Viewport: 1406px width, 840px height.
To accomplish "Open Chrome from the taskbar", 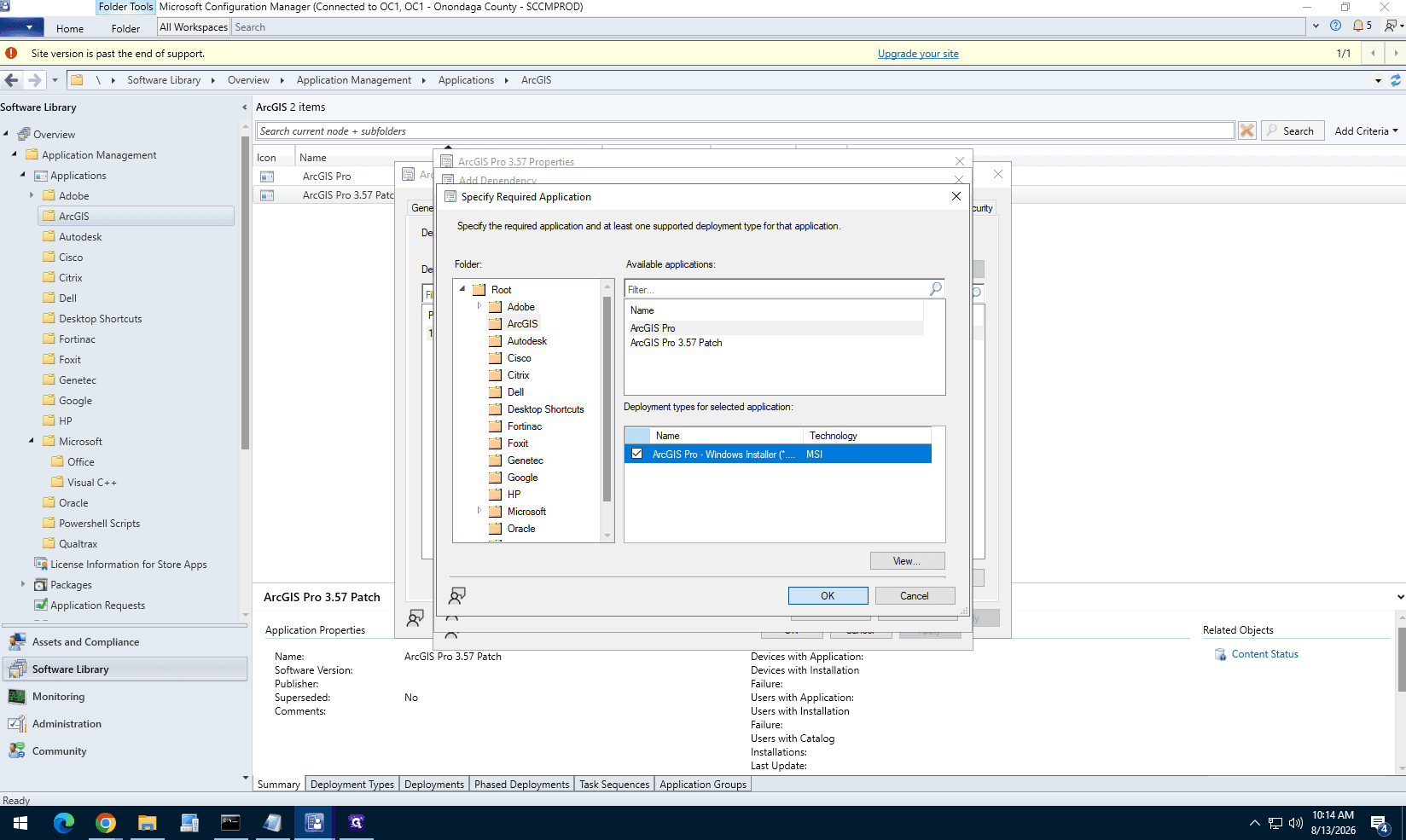I will click(106, 823).
